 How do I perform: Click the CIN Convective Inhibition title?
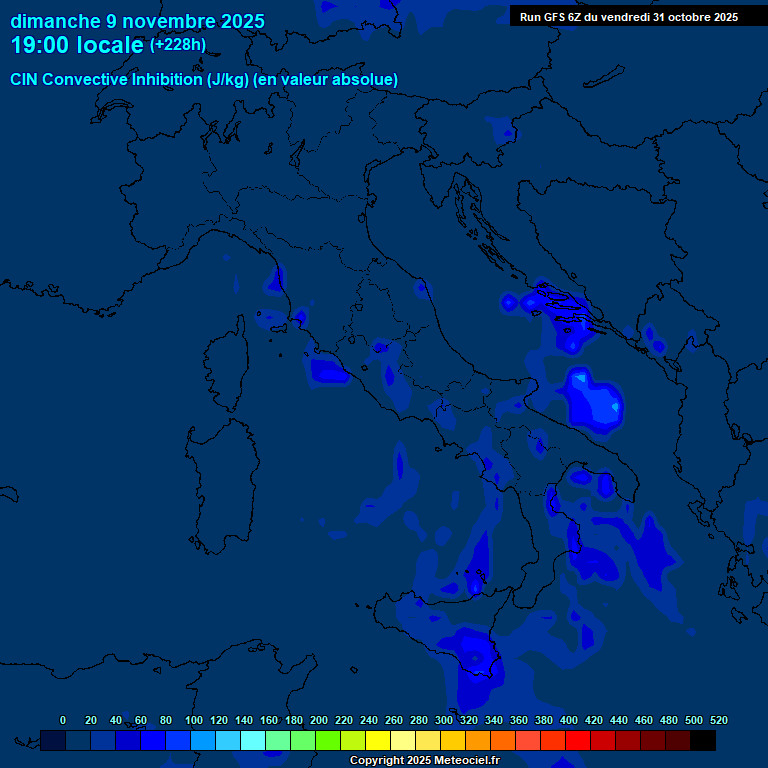[x=204, y=80]
